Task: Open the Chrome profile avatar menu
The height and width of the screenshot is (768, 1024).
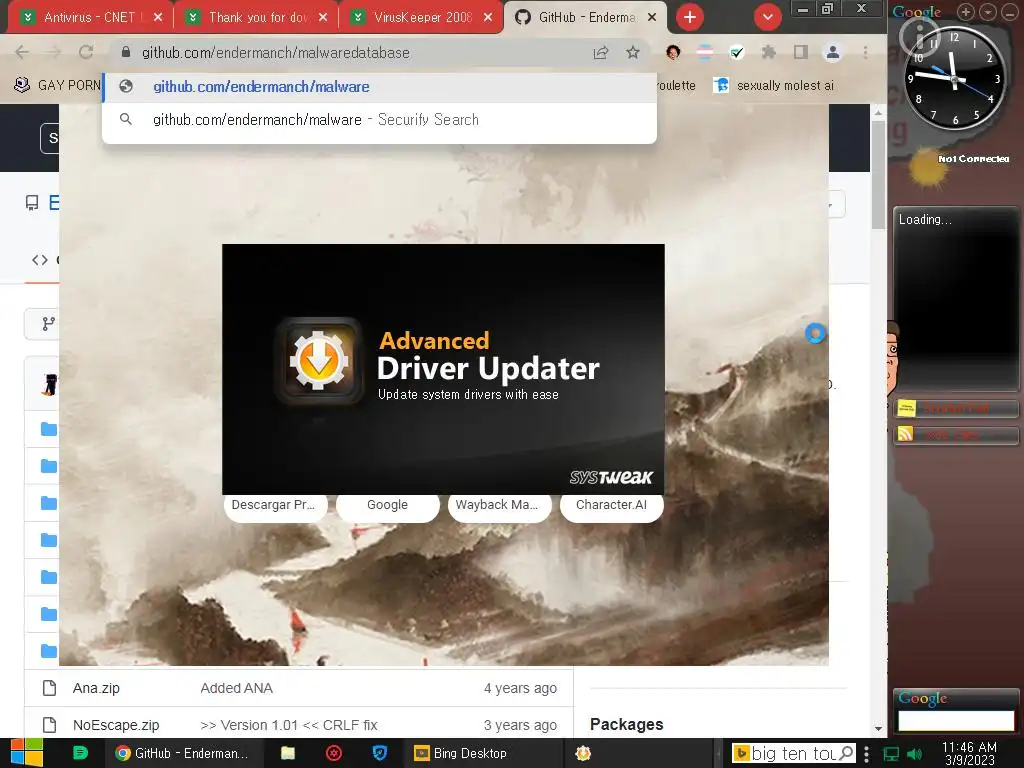Action: pyautogui.click(x=833, y=52)
